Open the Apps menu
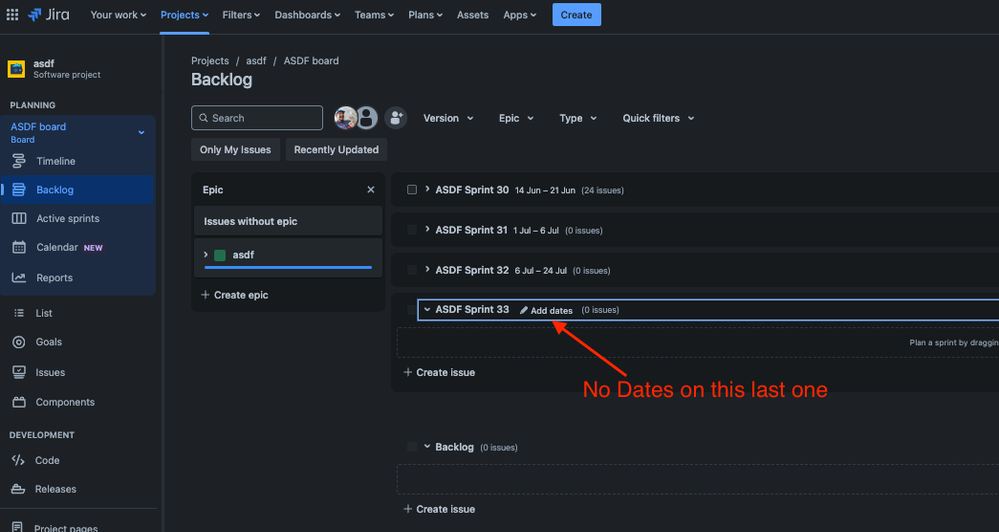The image size is (999, 532). click(x=519, y=15)
